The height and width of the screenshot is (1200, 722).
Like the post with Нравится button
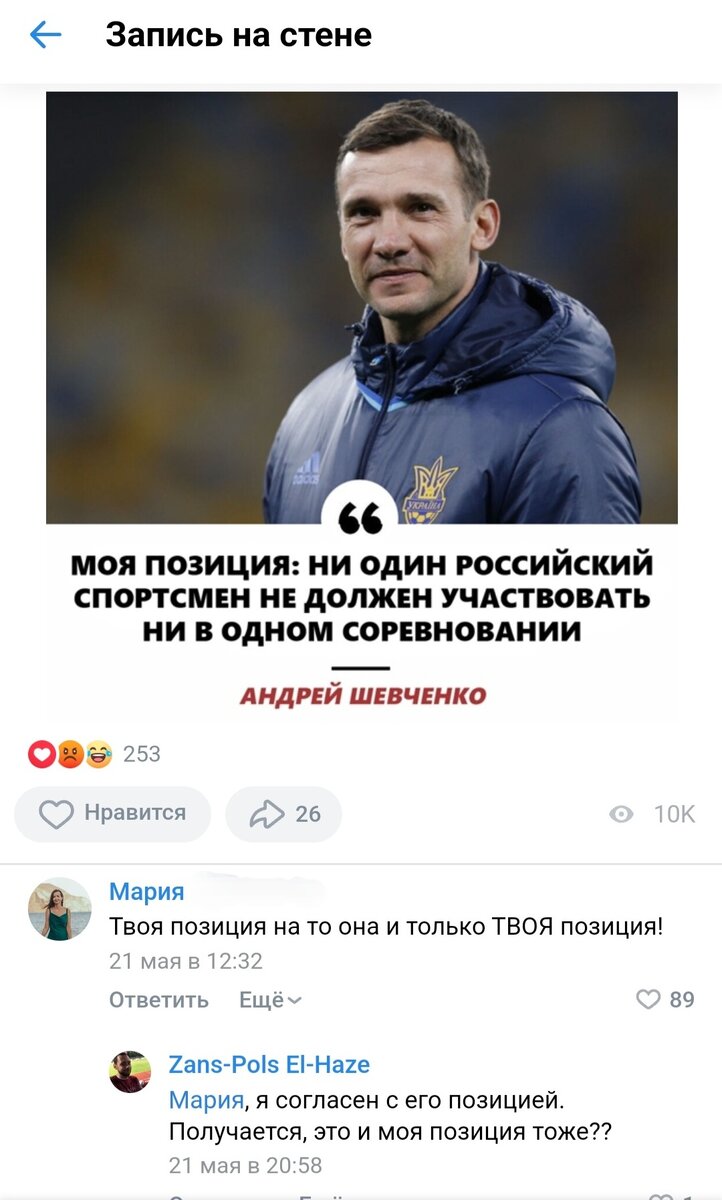(113, 814)
